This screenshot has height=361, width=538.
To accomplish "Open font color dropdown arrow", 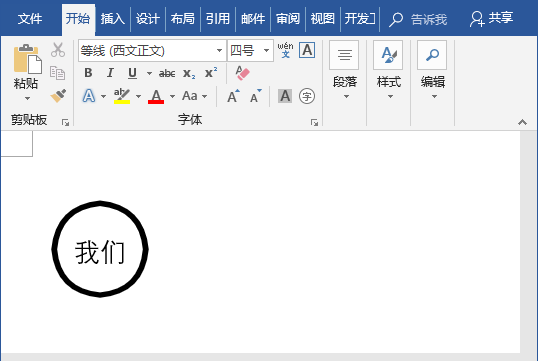I will (x=173, y=96).
